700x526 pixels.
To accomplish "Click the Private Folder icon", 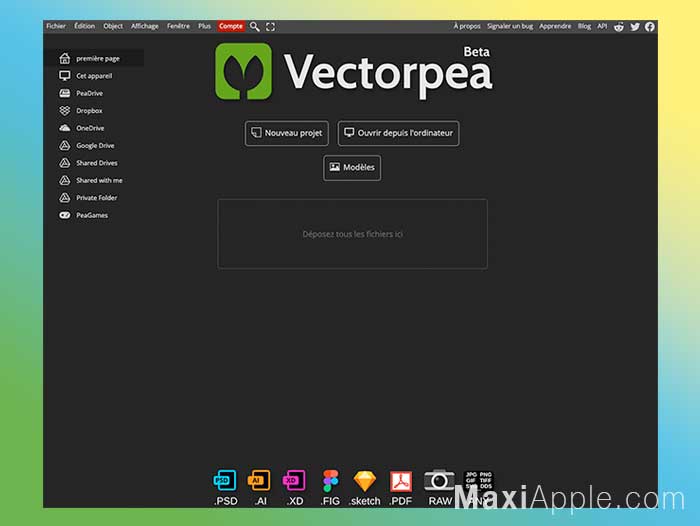I will (x=65, y=197).
